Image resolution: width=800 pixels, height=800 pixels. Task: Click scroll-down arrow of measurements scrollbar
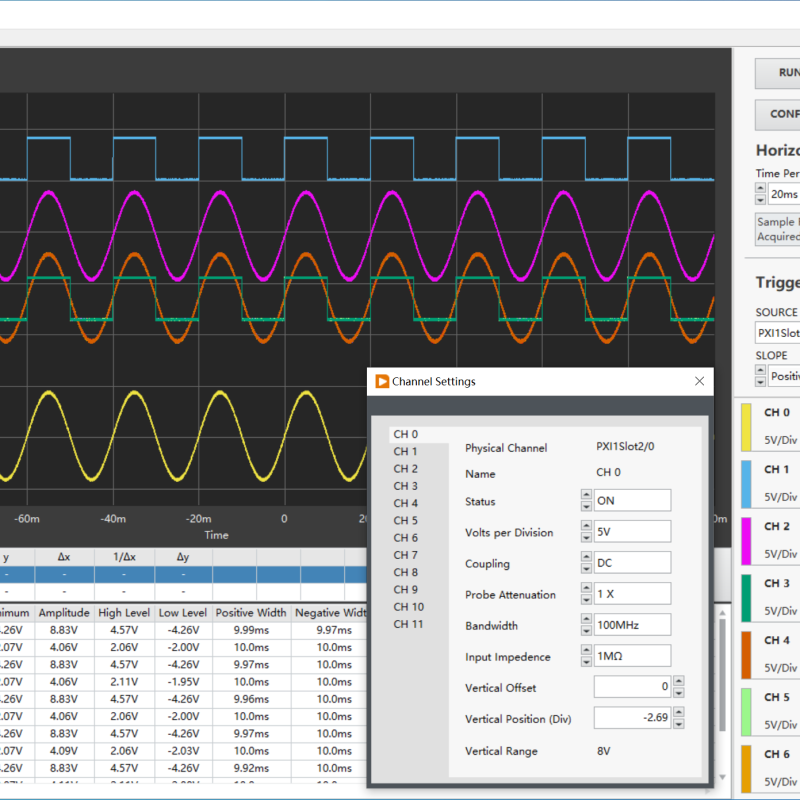722,777
